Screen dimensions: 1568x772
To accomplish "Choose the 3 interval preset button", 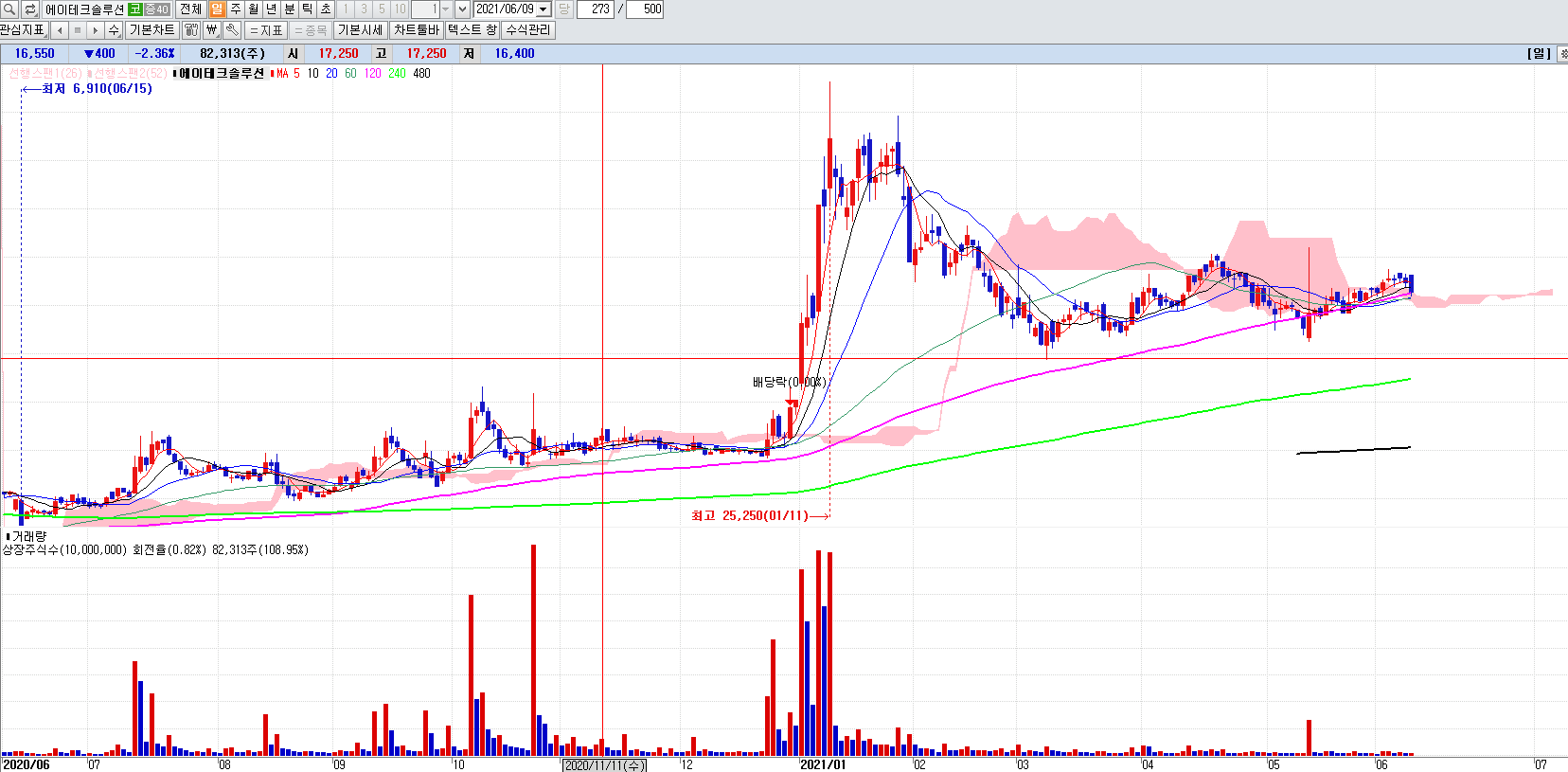I will 364,9.
